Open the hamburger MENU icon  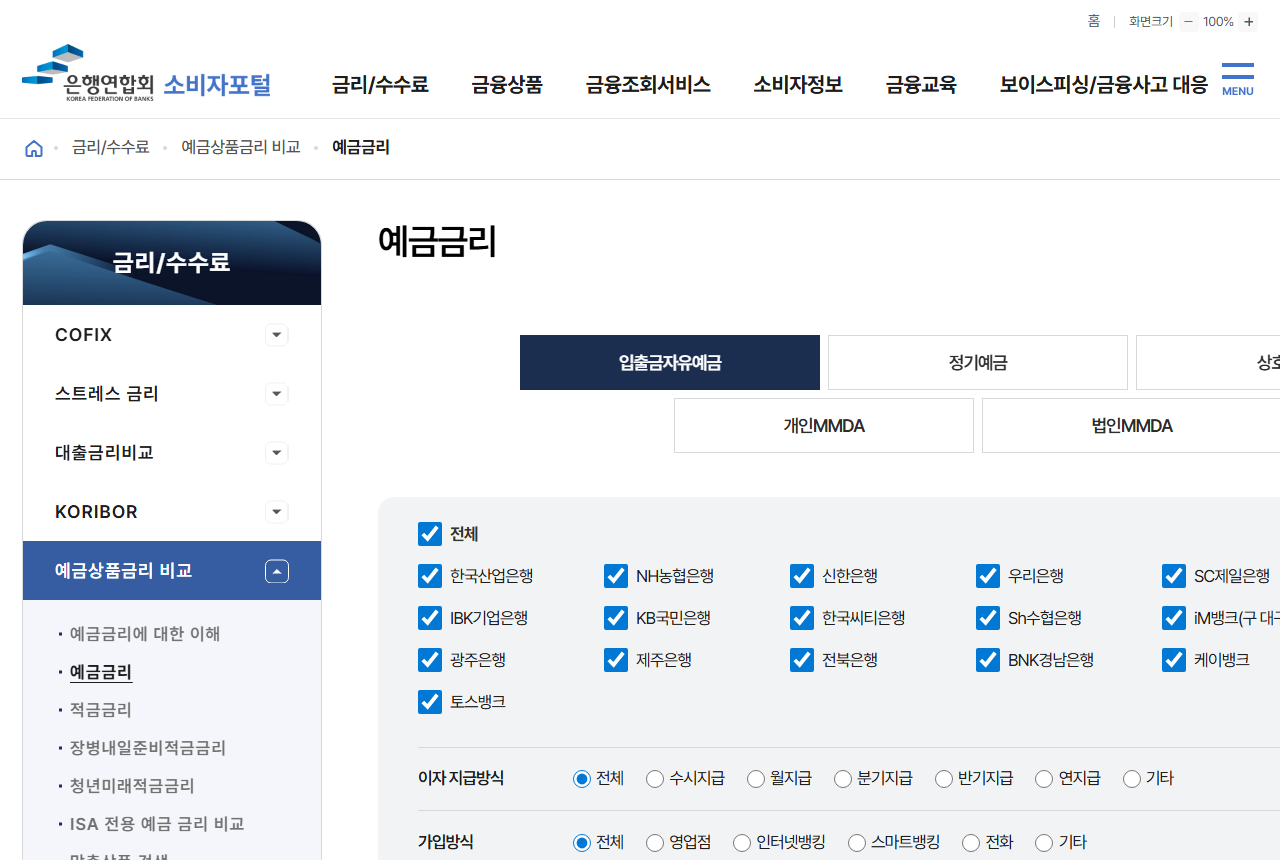[x=1237, y=79]
